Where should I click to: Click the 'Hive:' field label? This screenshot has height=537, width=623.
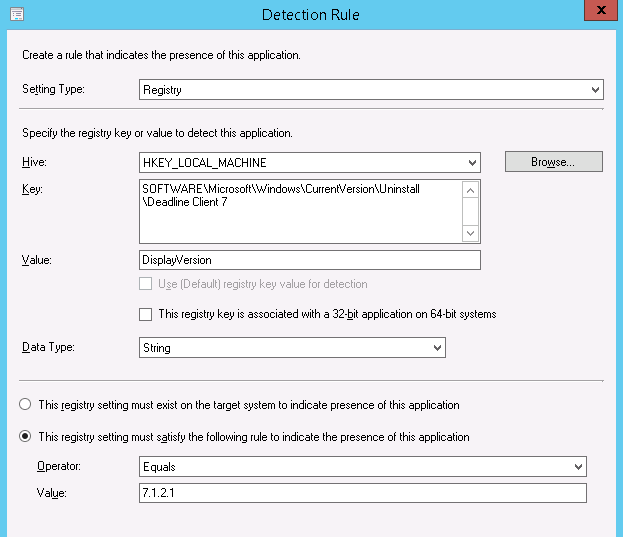point(34,162)
